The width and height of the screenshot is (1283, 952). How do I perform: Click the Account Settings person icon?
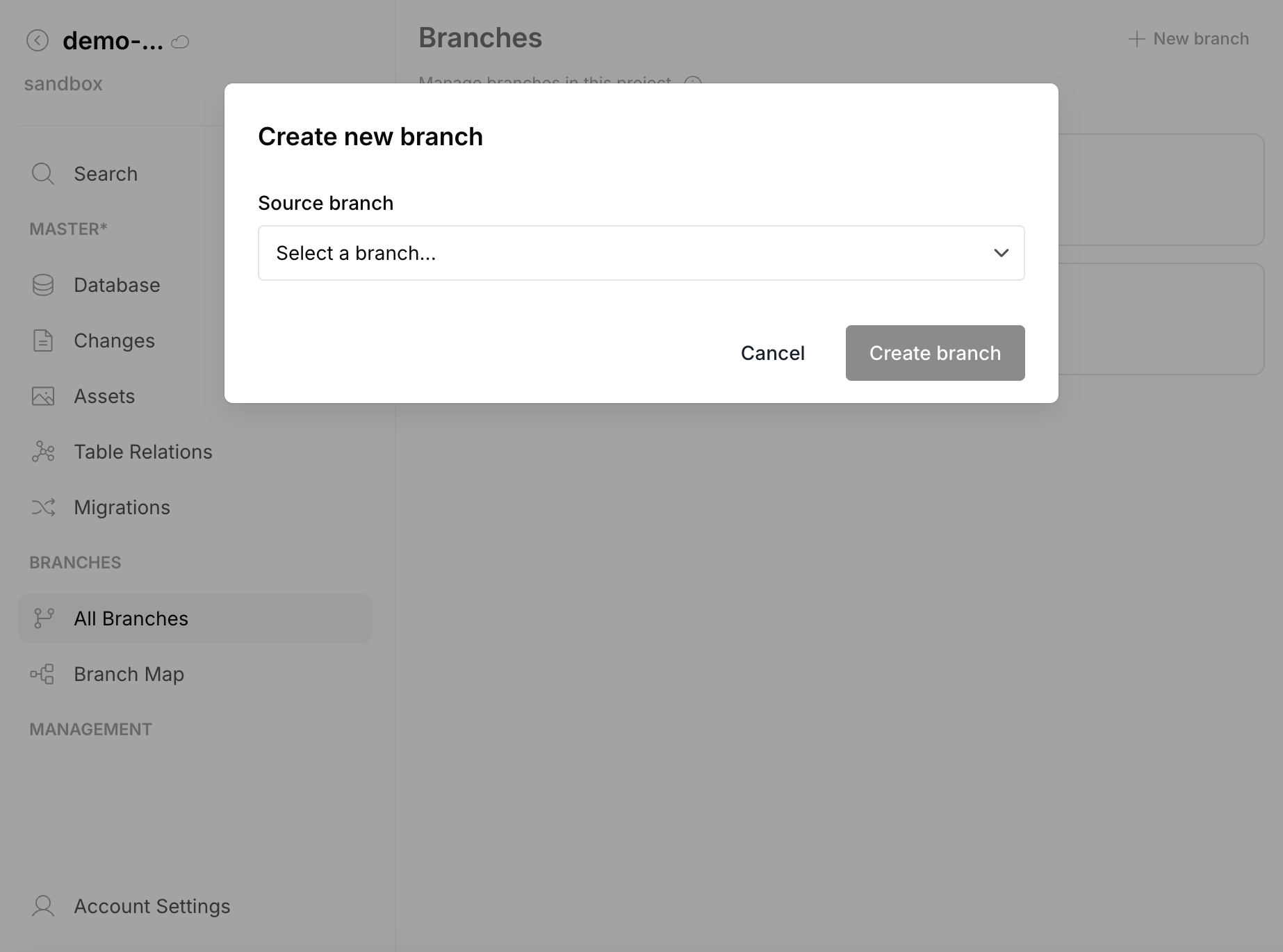(42, 906)
